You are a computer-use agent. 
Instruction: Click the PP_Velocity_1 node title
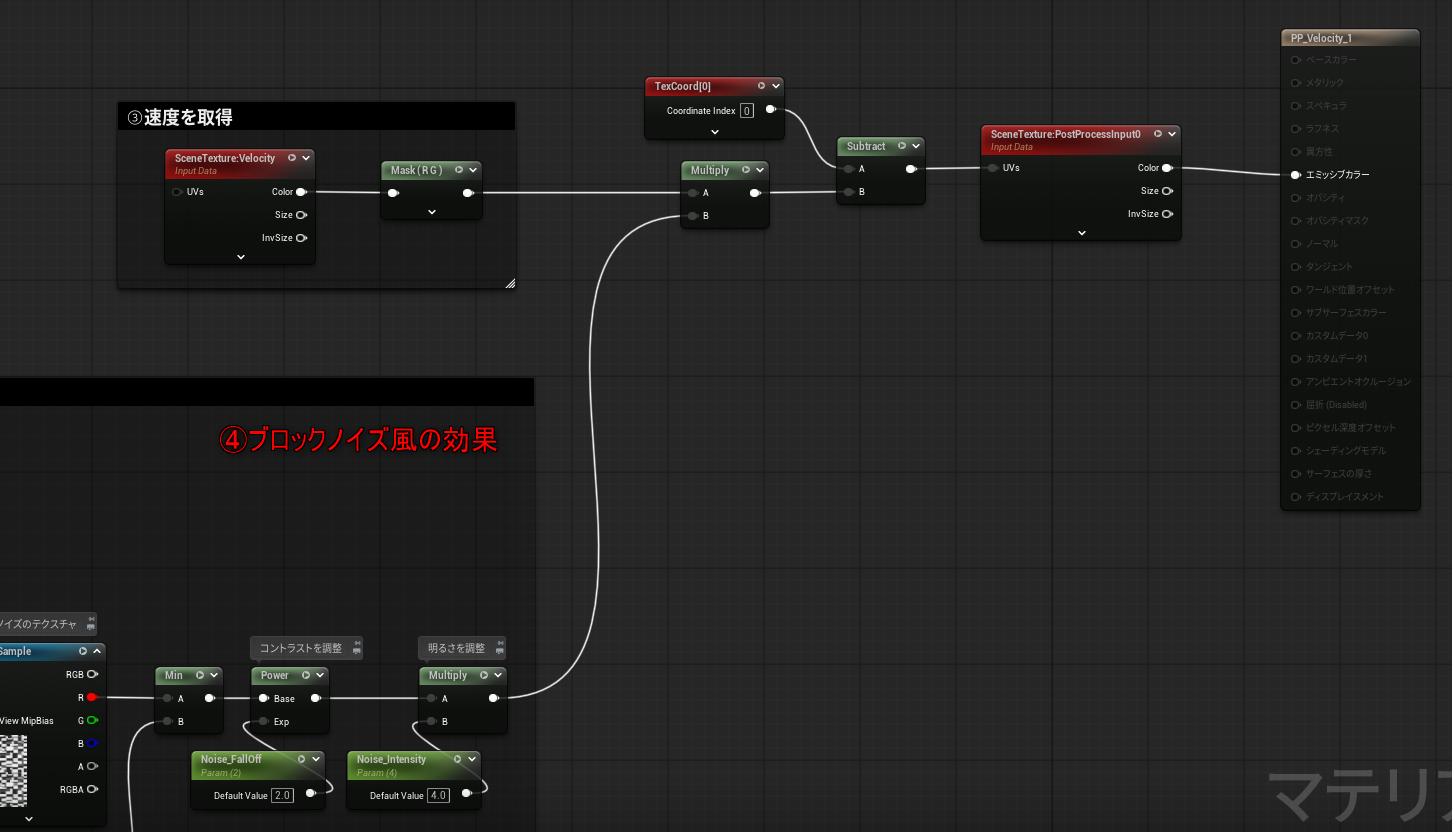(1321, 38)
